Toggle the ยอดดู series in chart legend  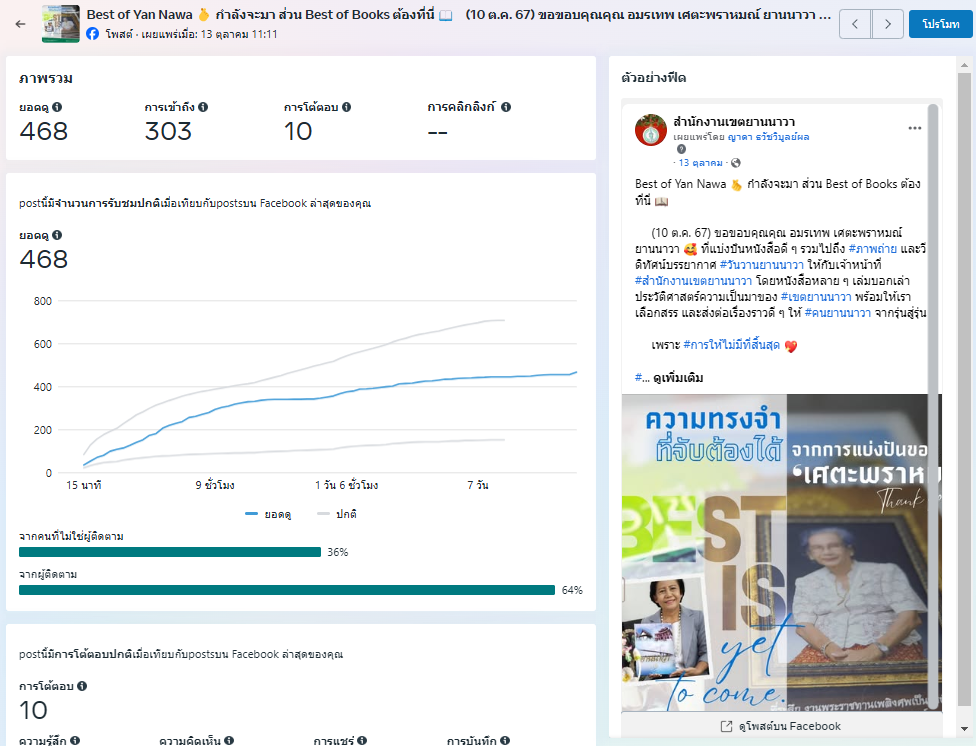click(x=266, y=514)
